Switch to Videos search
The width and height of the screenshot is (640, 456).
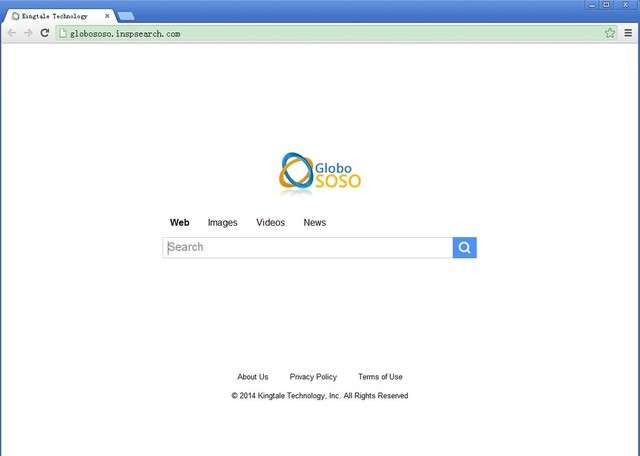(271, 222)
